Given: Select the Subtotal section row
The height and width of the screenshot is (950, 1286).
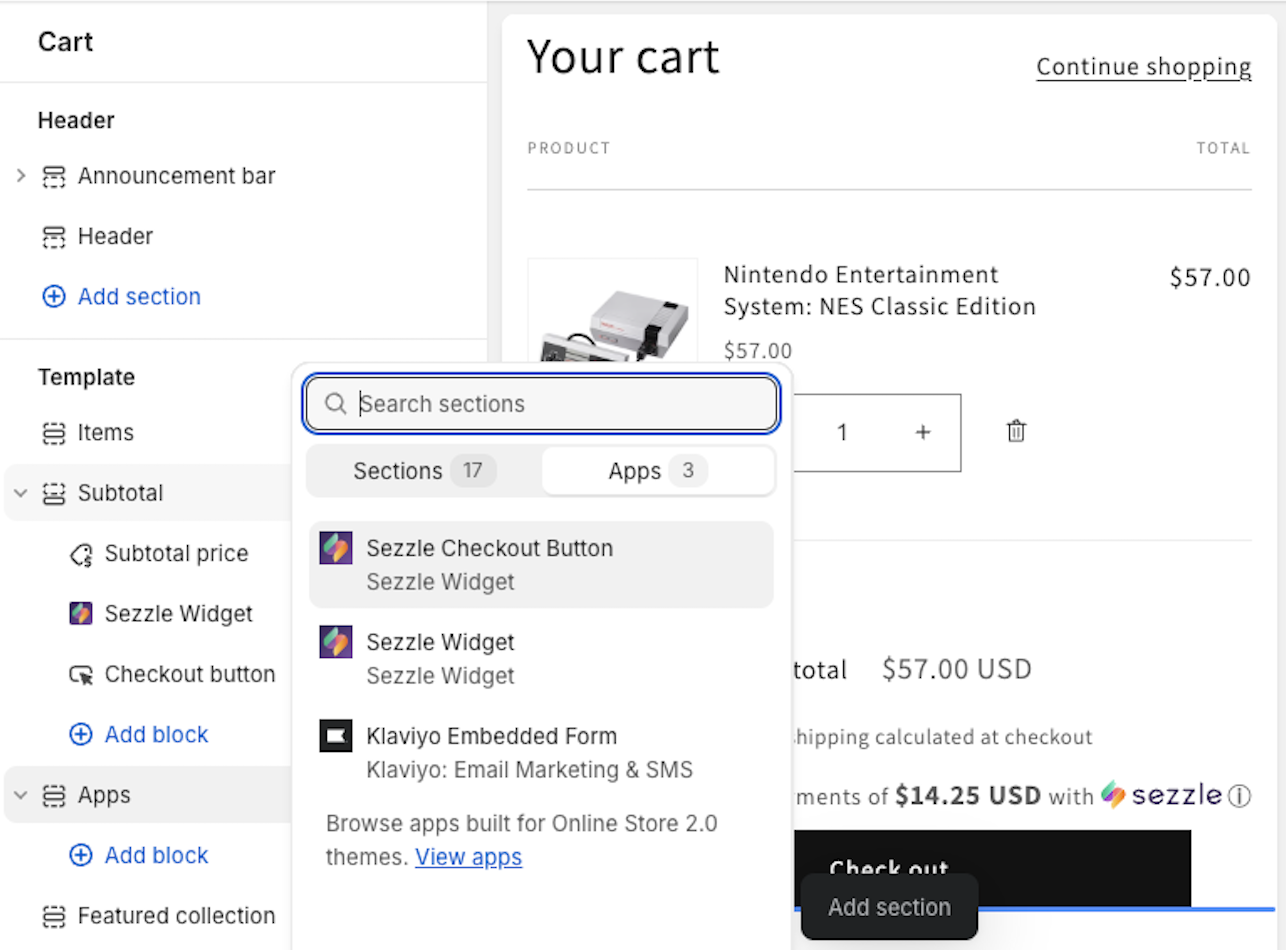Looking at the screenshot, I should 145,493.
